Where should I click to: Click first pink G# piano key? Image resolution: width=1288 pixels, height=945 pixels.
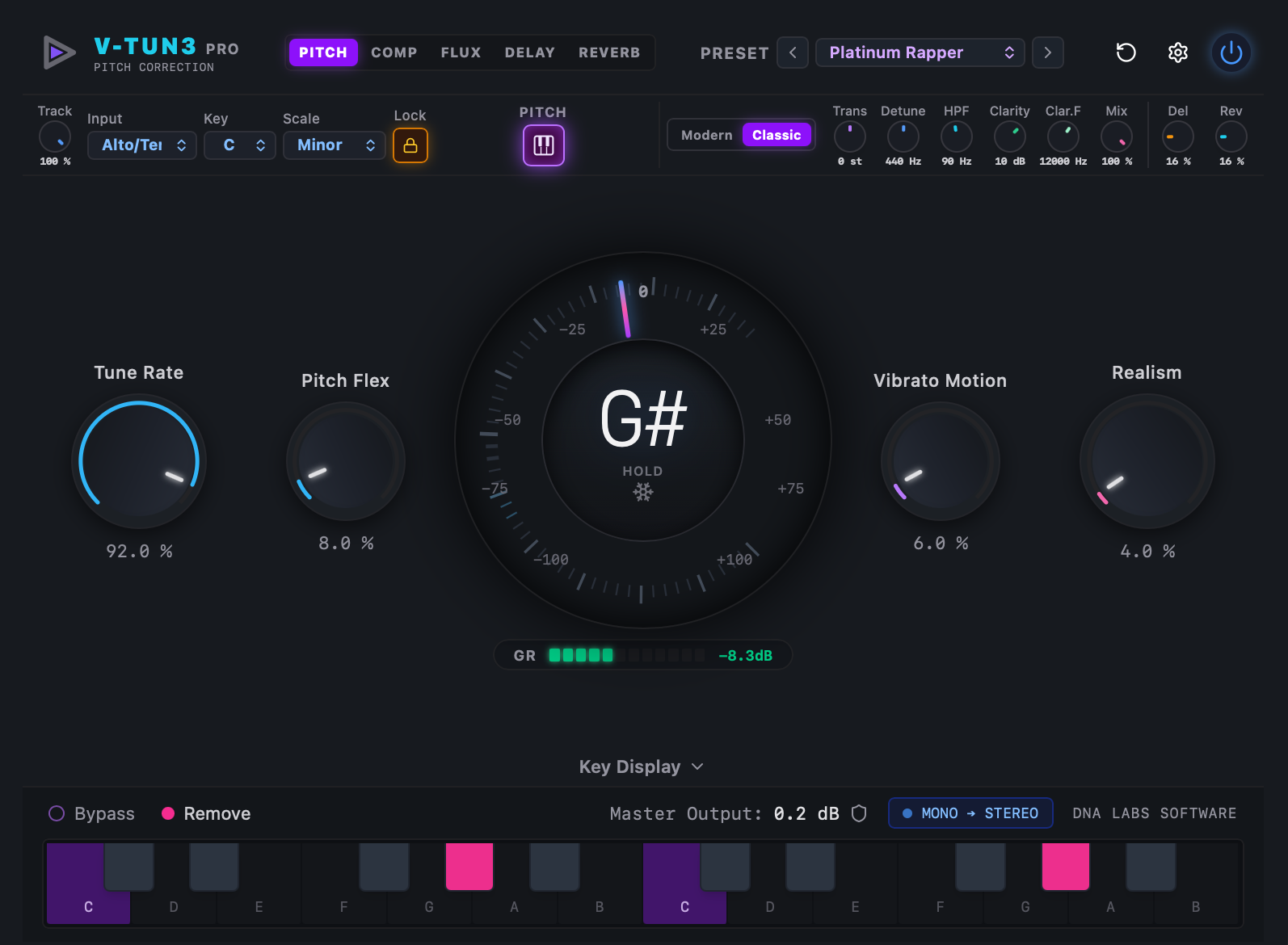(x=469, y=866)
